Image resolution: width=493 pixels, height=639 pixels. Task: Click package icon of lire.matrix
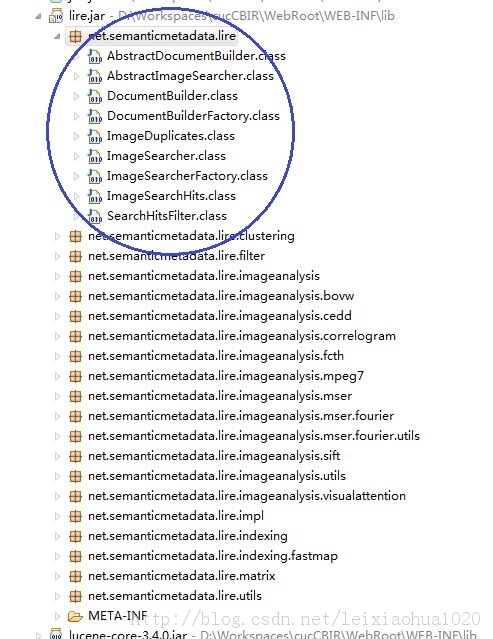75,575
